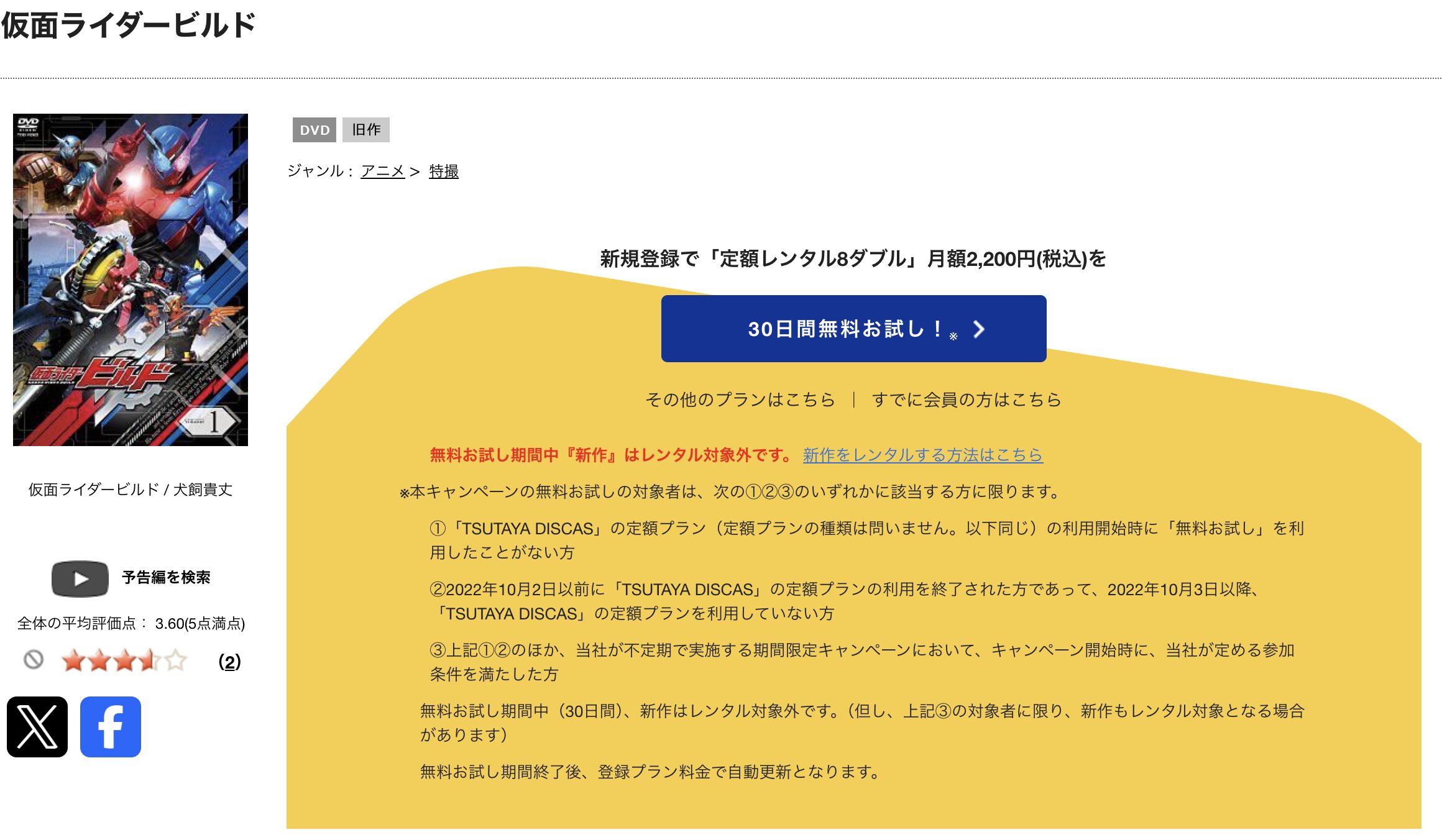1442x840 pixels.
Task: Click the Kamen Rider Build DVD cover
Action: pos(131,280)
